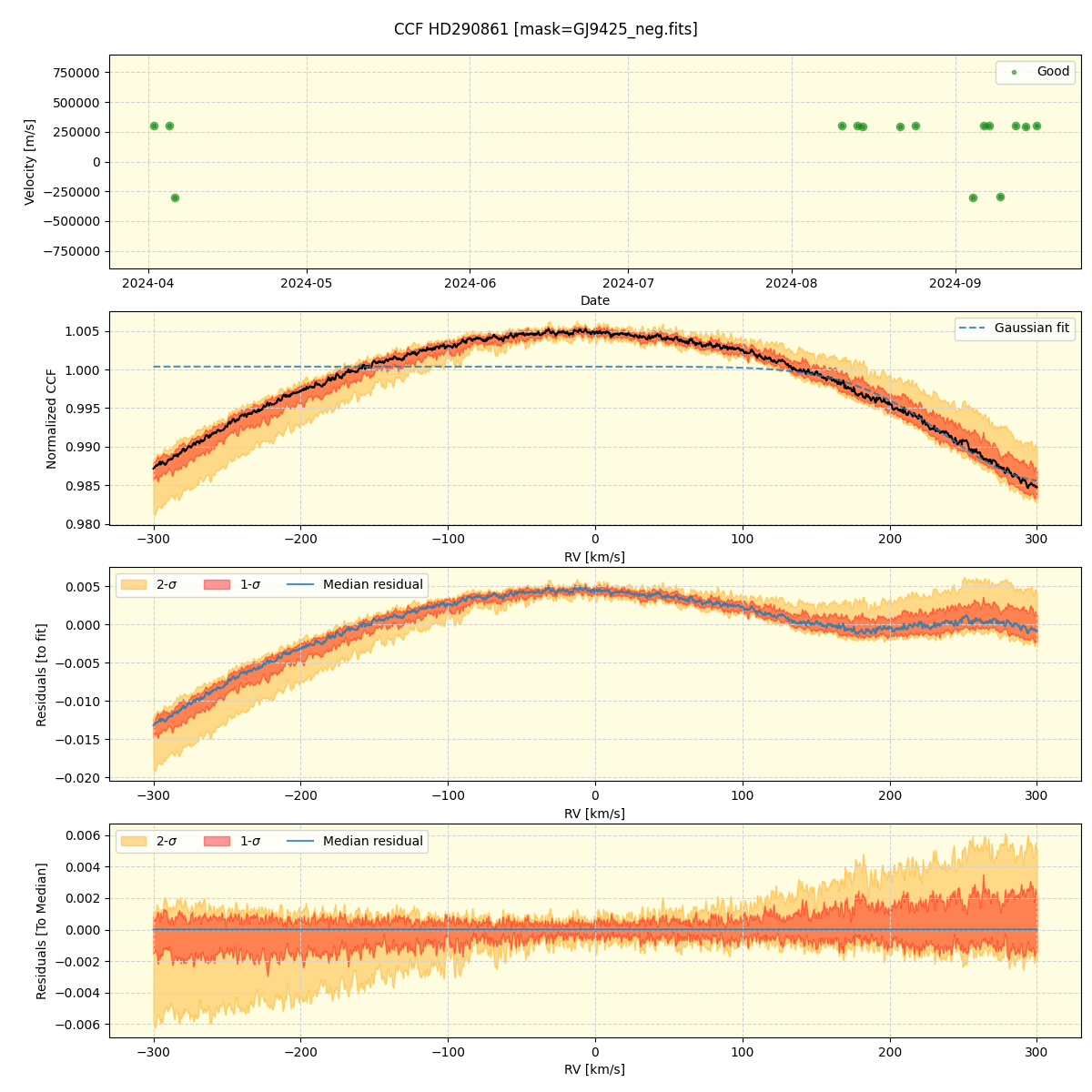
Task: Click 'RV [km/s]' label under 'Residuals [To Median]' panel
Action: tap(595, 1070)
